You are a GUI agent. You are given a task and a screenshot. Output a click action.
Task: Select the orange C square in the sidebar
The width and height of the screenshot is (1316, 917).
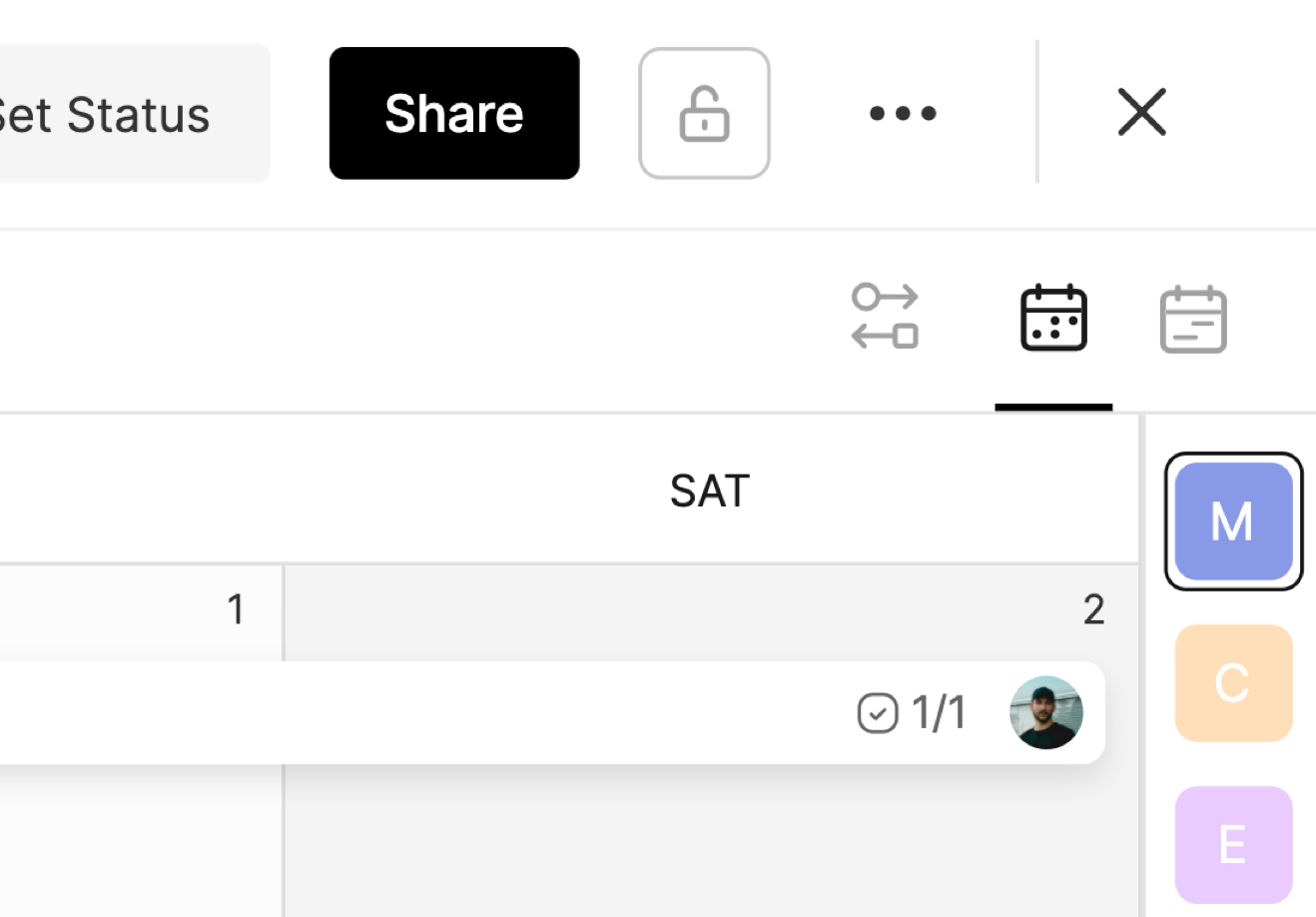pyautogui.click(x=1233, y=683)
